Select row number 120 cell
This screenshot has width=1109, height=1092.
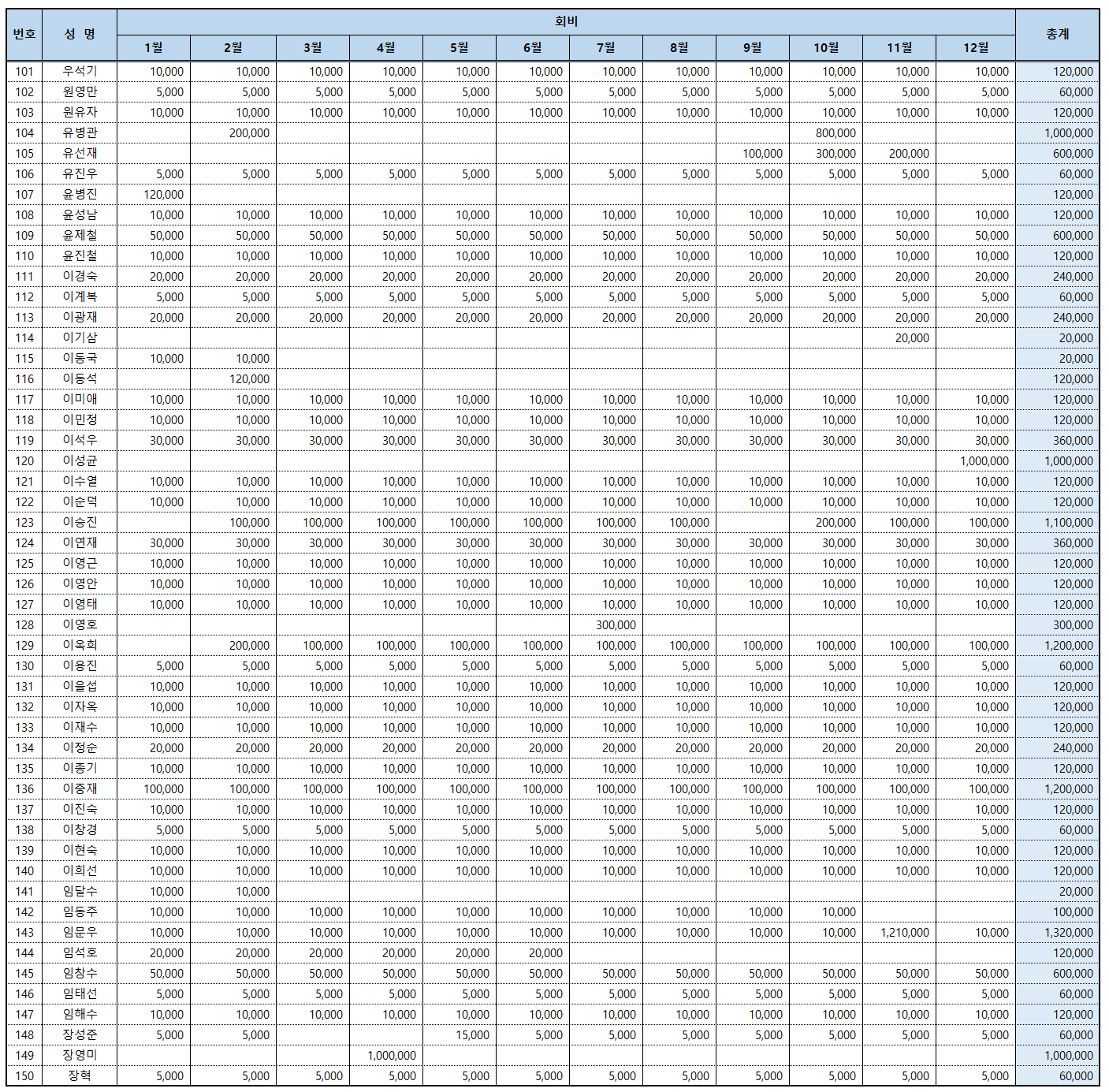click(x=24, y=461)
